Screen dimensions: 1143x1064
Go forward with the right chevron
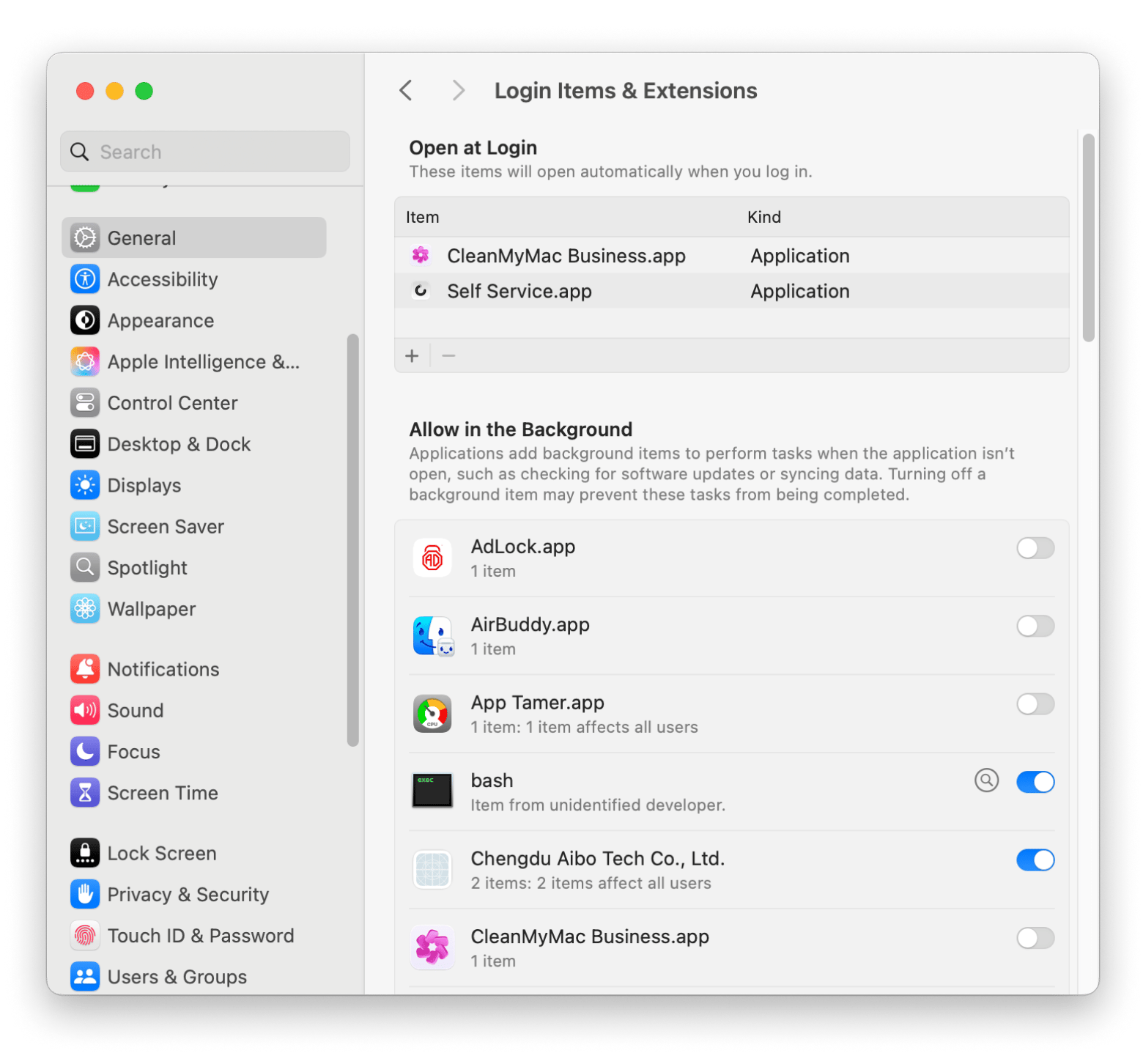[459, 90]
